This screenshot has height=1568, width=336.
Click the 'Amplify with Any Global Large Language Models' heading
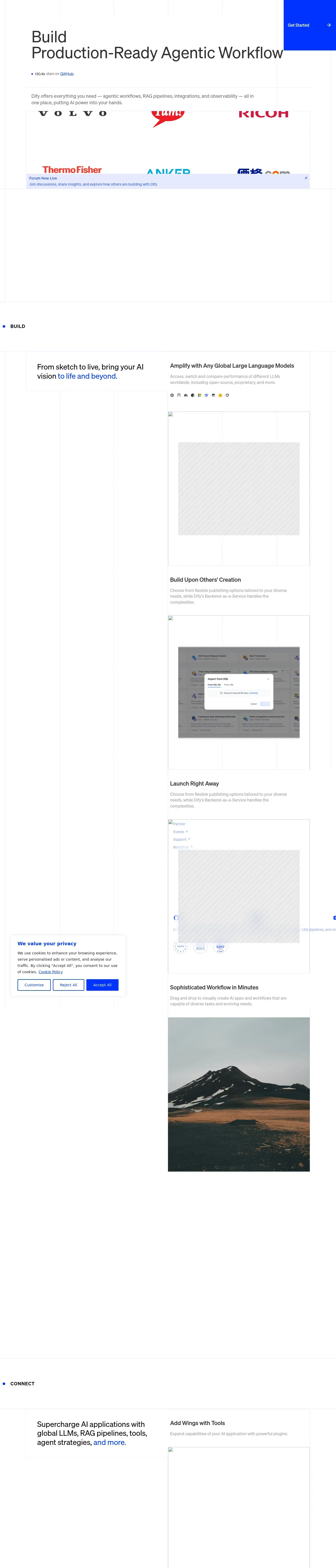coord(232,366)
